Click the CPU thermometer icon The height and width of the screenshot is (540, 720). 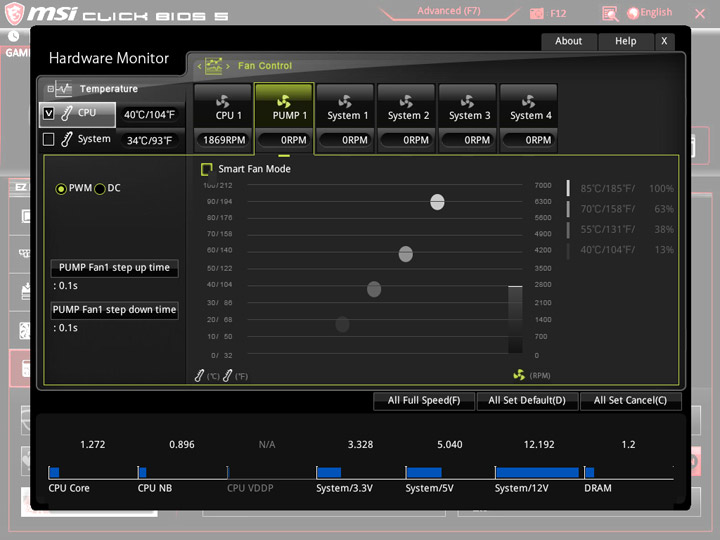67,113
